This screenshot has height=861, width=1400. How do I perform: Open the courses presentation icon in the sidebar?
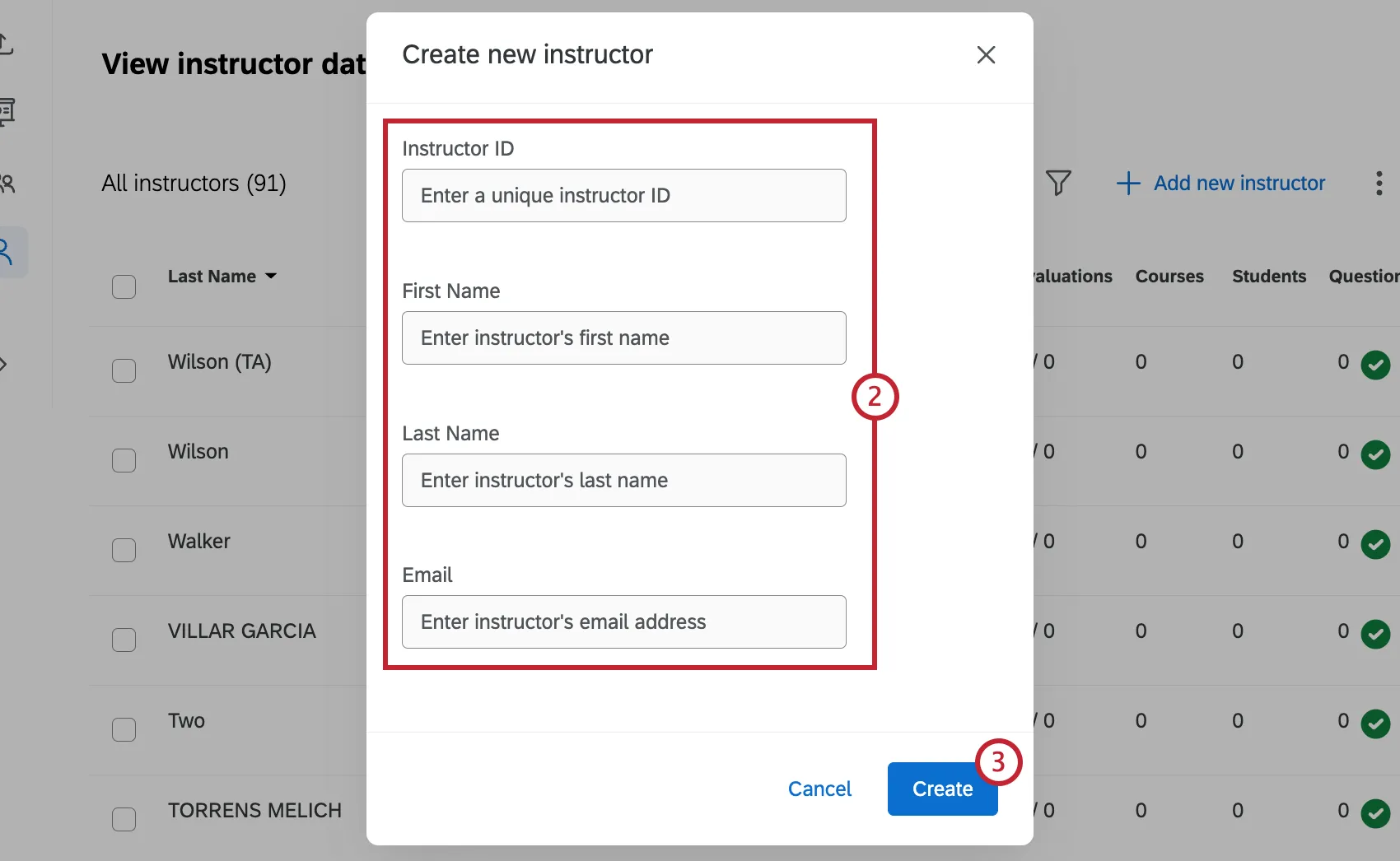tap(8, 111)
